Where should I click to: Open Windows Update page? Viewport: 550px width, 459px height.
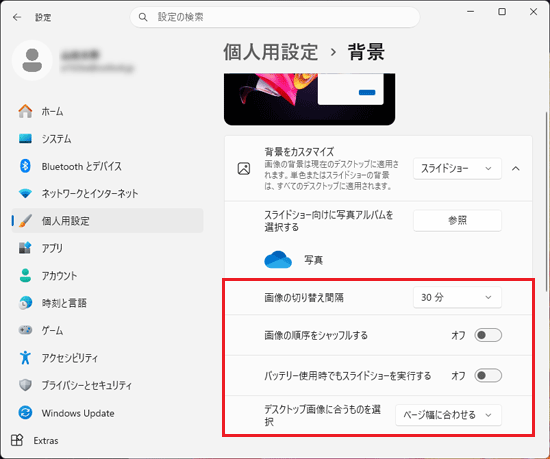tap(107, 412)
